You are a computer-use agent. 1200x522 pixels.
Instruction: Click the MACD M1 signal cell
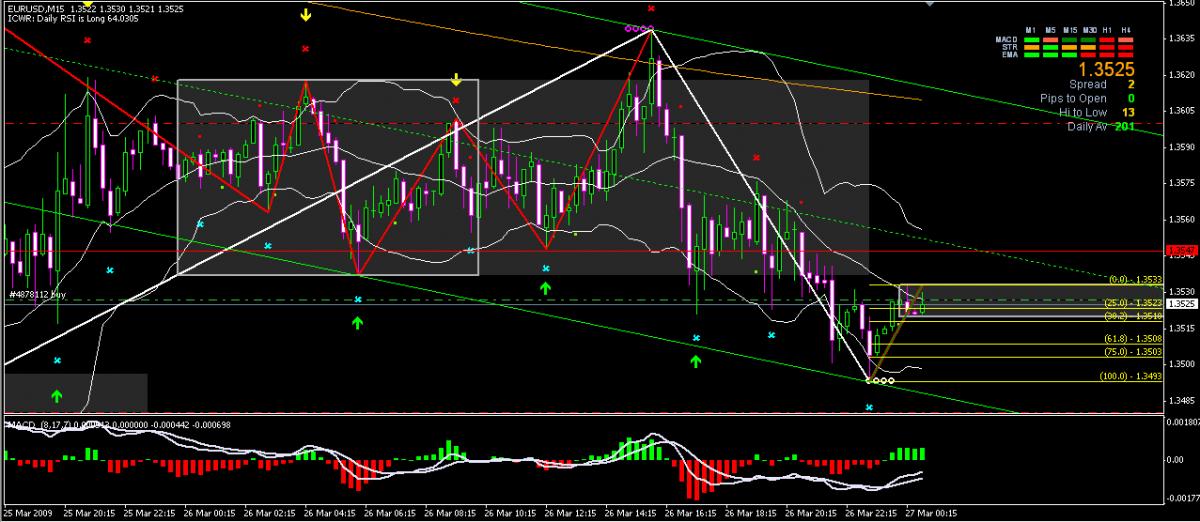coord(1031,39)
